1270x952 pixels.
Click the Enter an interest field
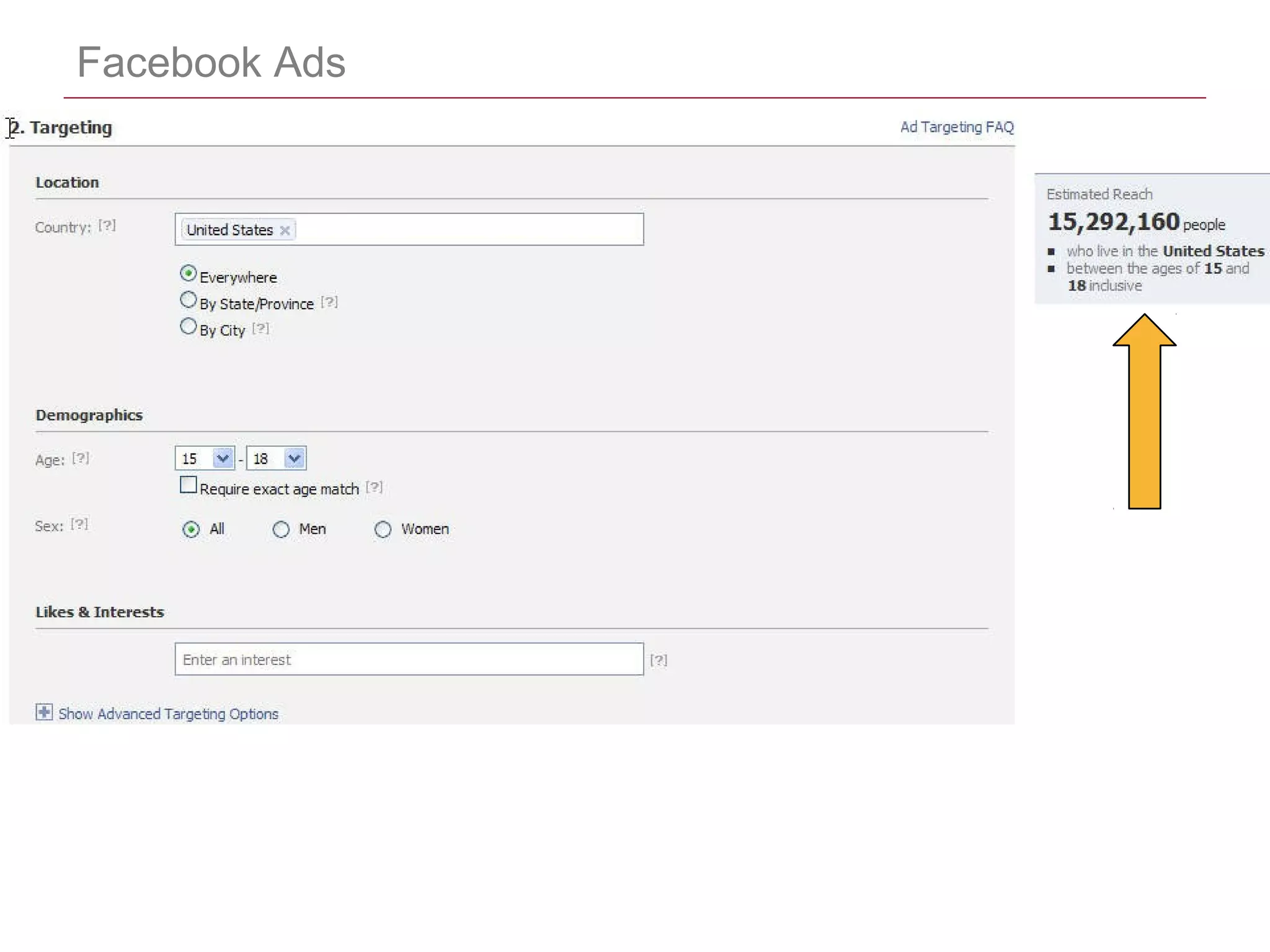point(409,659)
